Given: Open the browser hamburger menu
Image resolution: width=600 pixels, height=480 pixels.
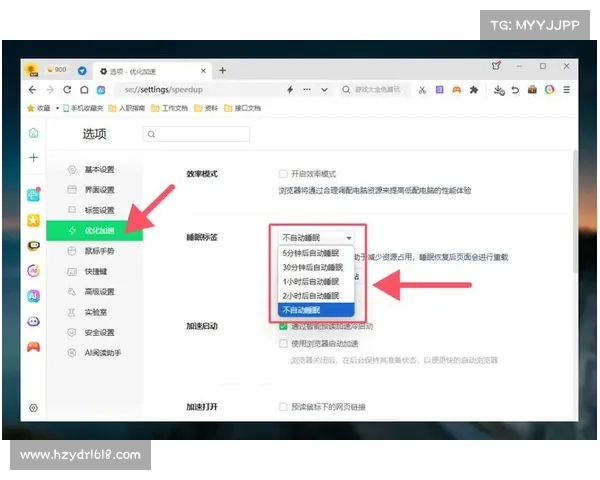Looking at the screenshot, I should pyautogui.click(x=567, y=90).
